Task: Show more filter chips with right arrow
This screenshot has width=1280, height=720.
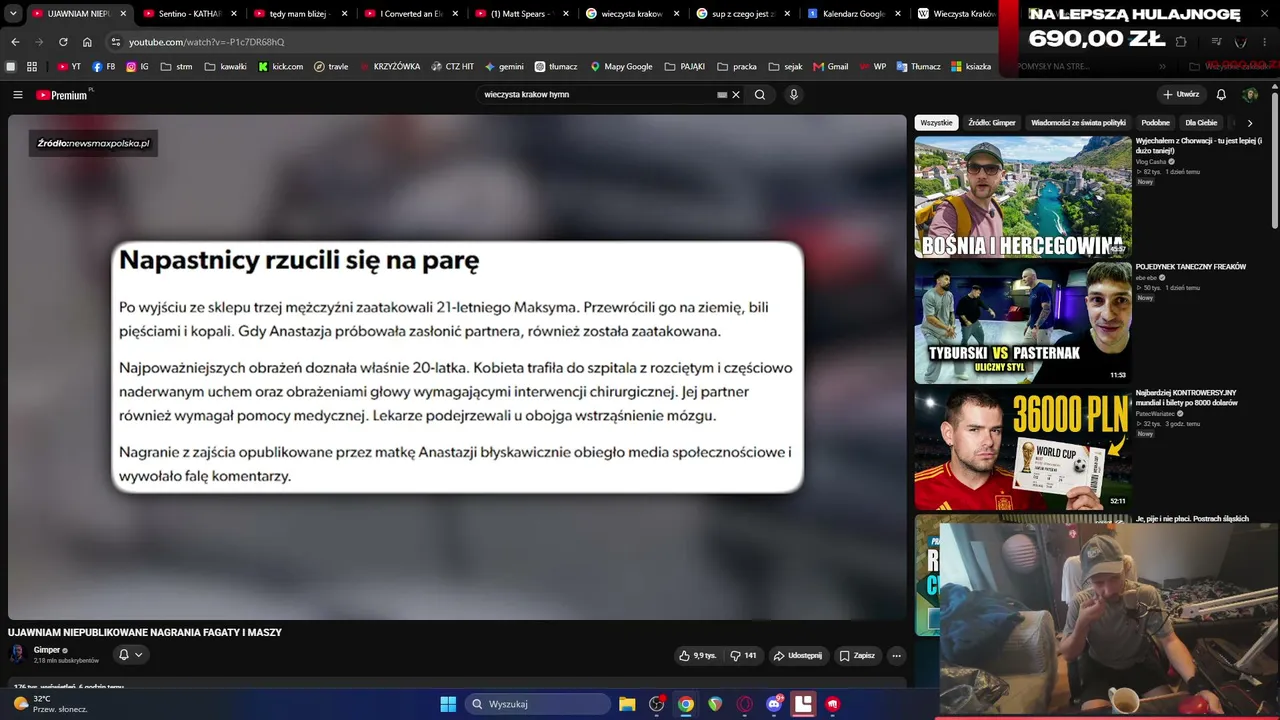Action: point(1250,122)
